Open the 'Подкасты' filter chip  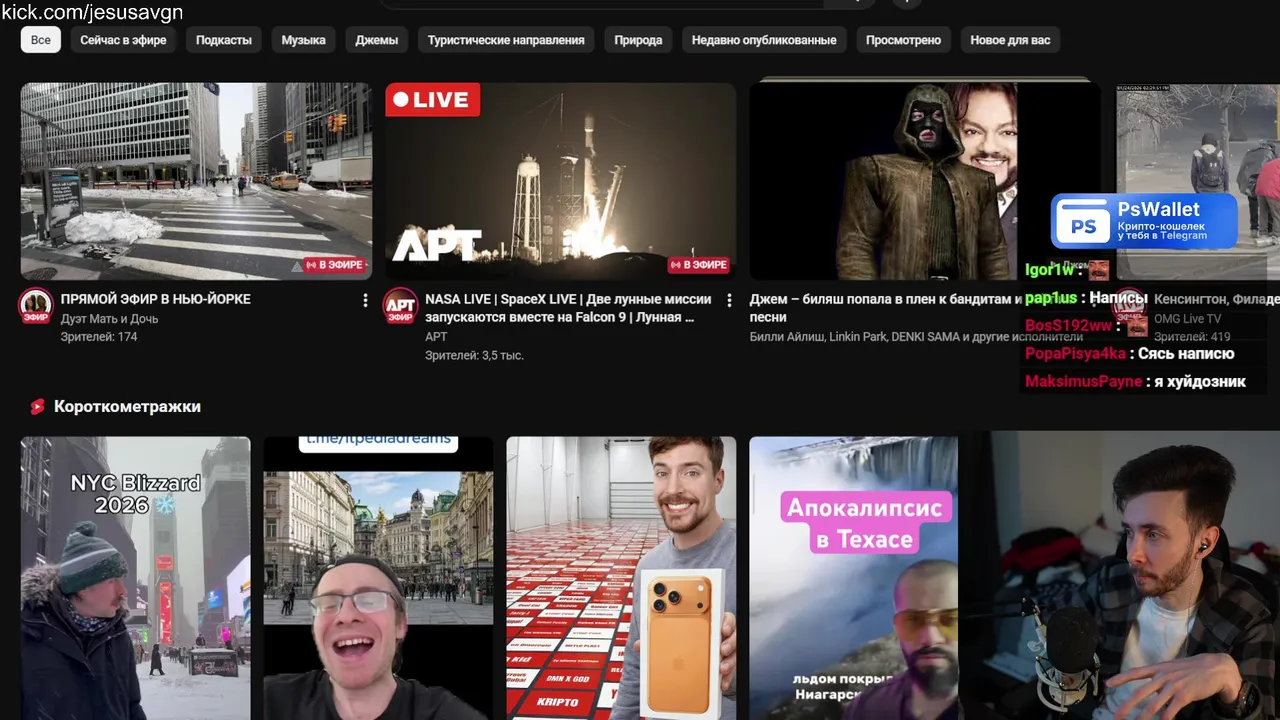pyautogui.click(x=224, y=40)
